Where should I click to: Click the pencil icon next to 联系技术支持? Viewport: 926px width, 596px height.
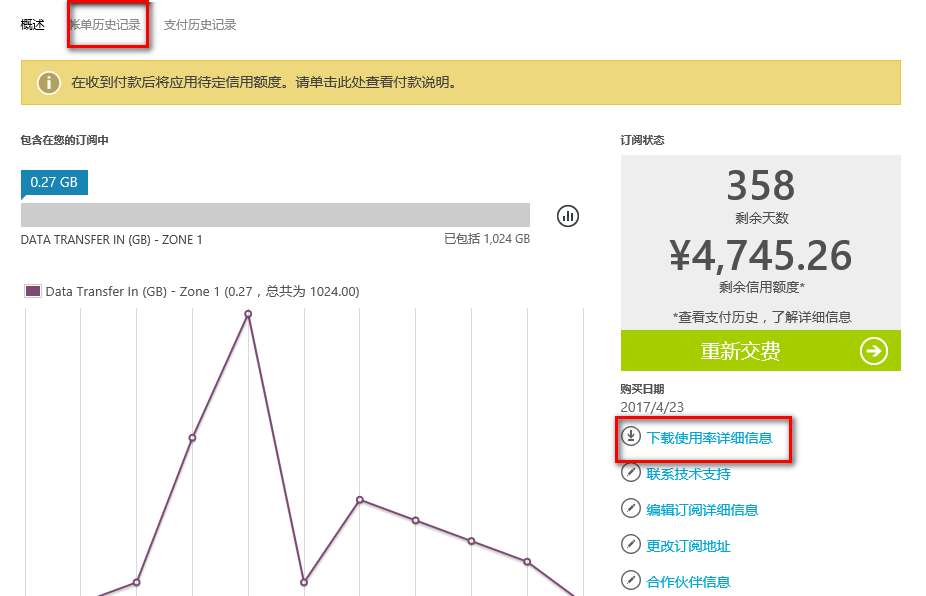(631, 473)
